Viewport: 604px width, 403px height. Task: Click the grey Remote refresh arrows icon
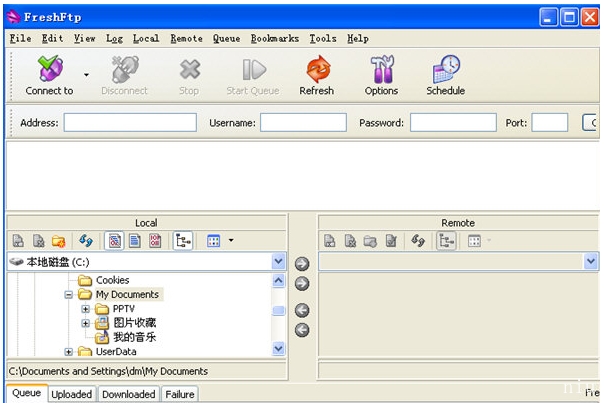[x=418, y=241]
